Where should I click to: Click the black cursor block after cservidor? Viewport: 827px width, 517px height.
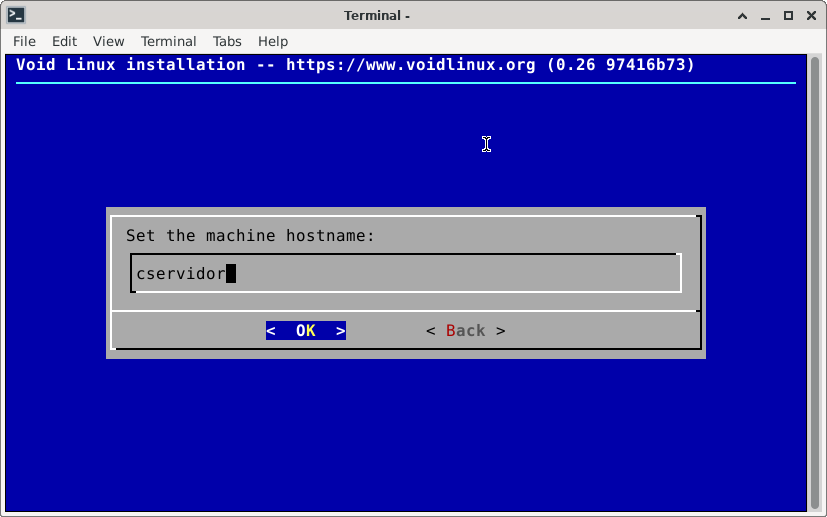click(x=231, y=273)
